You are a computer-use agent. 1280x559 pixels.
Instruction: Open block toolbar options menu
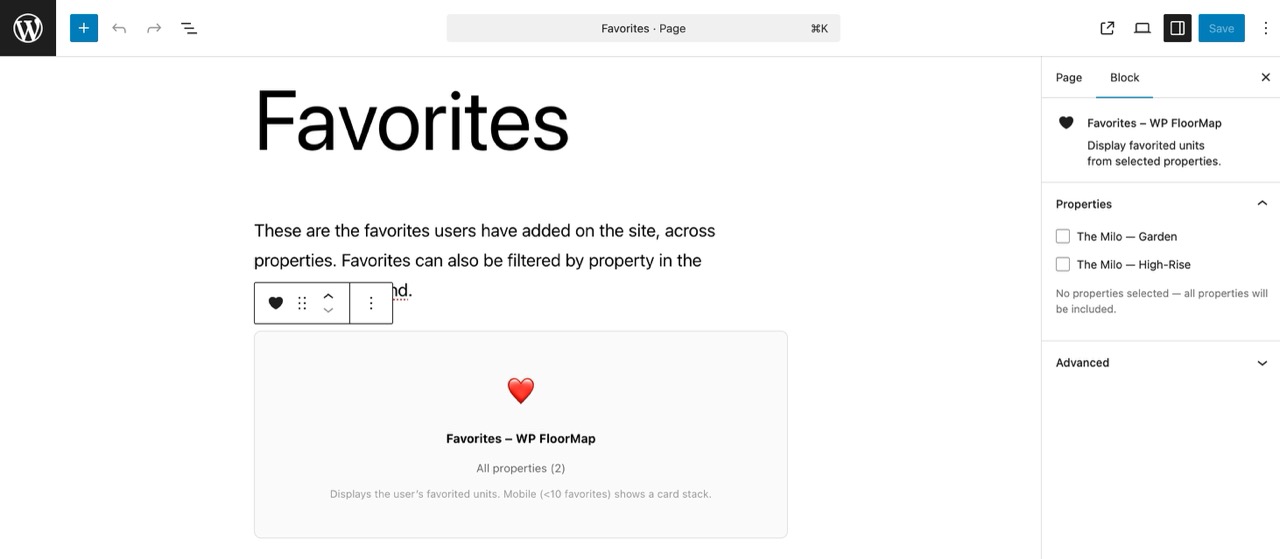click(x=371, y=303)
